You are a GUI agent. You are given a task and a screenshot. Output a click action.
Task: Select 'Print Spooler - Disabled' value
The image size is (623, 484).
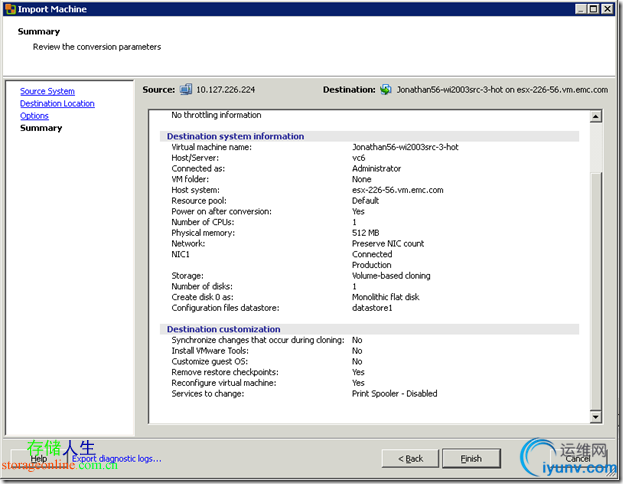395,394
